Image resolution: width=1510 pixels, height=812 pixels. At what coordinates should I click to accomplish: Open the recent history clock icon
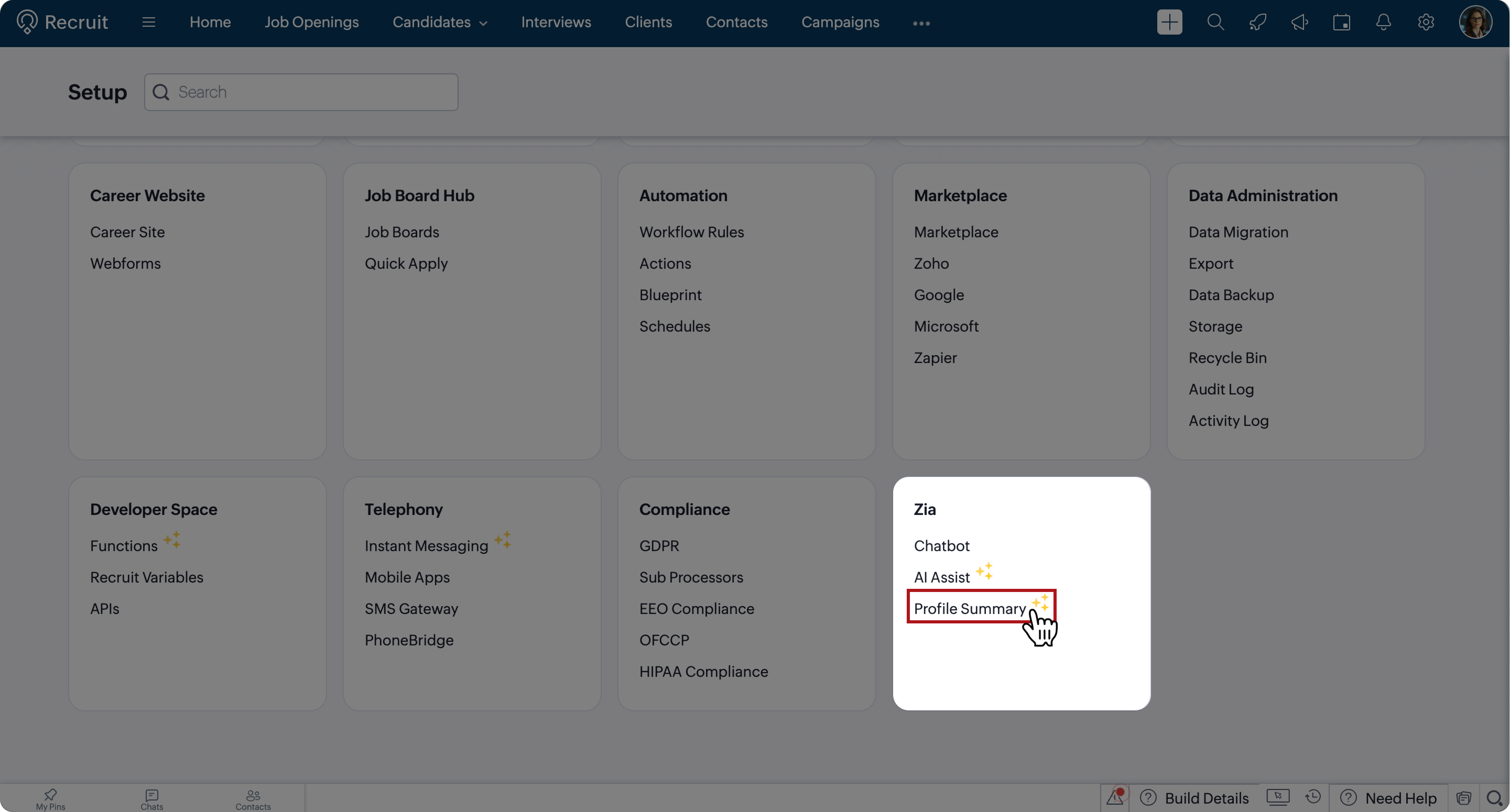1313,797
